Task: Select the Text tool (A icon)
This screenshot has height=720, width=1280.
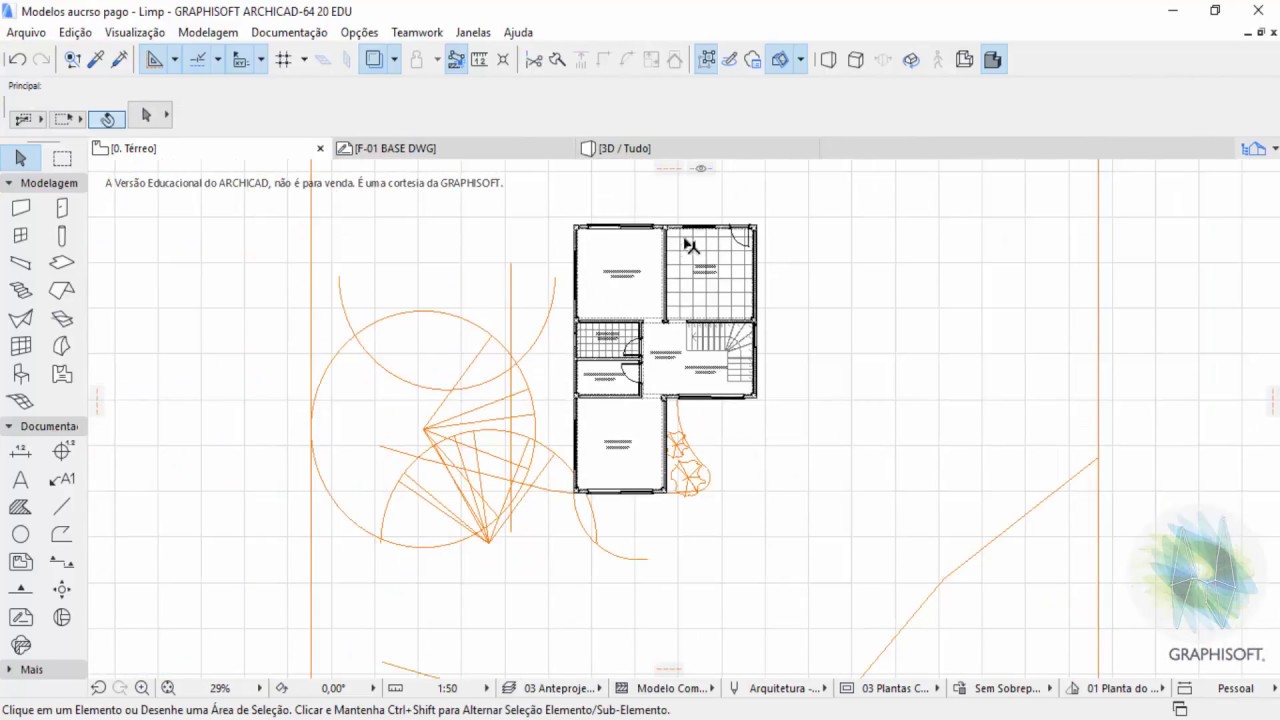Action: pos(21,480)
